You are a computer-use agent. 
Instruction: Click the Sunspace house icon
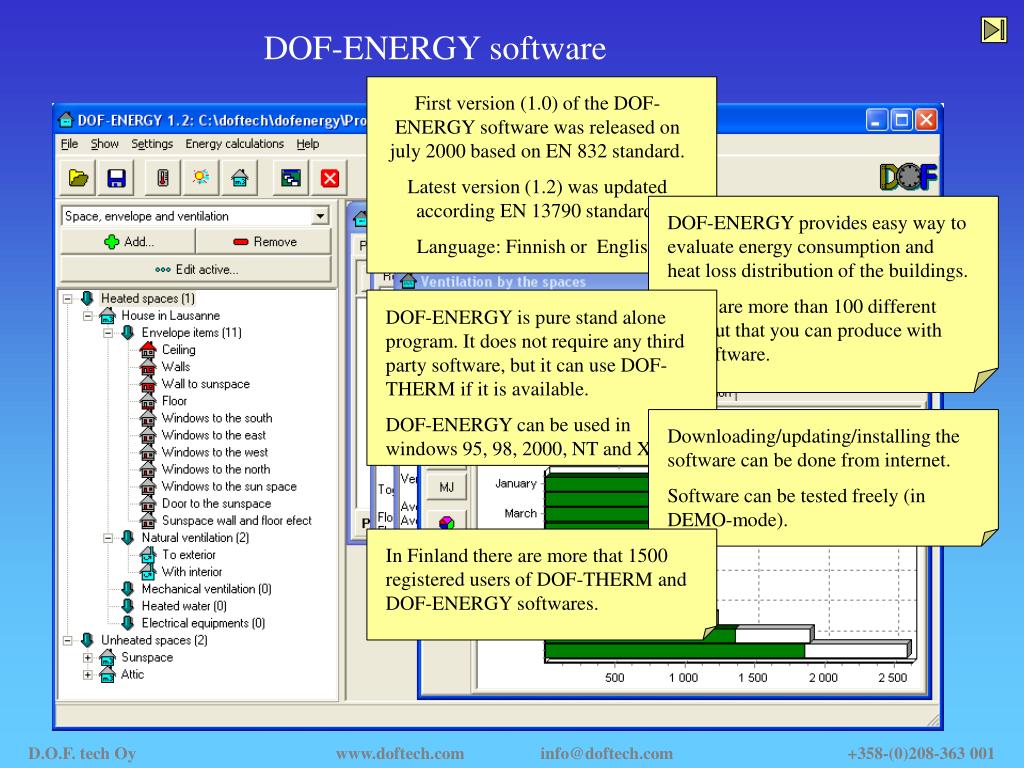pyautogui.click(x=108, y=658)
